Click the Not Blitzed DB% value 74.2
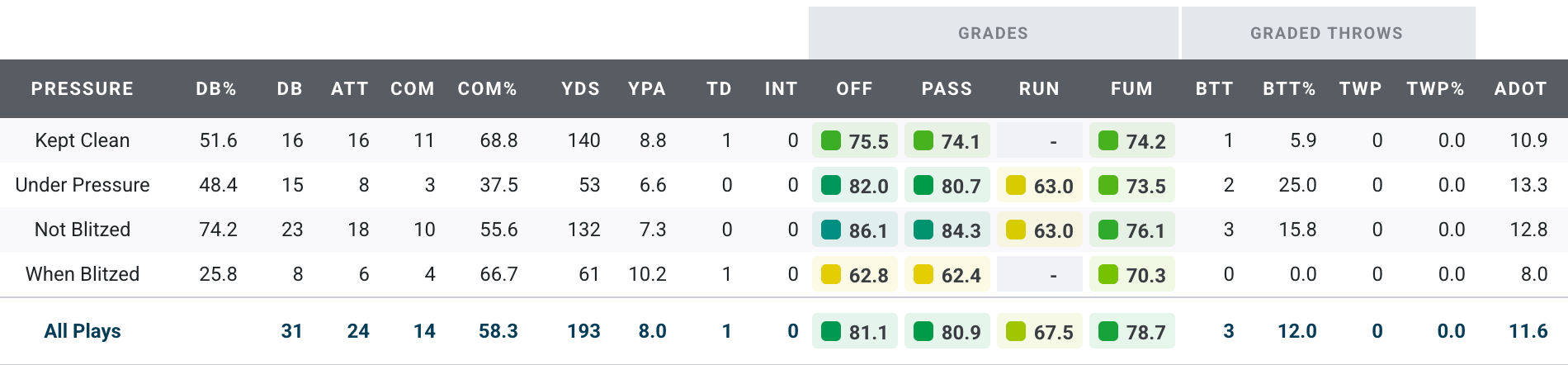This screenshot has height=365, width=1568. point(218,230)
